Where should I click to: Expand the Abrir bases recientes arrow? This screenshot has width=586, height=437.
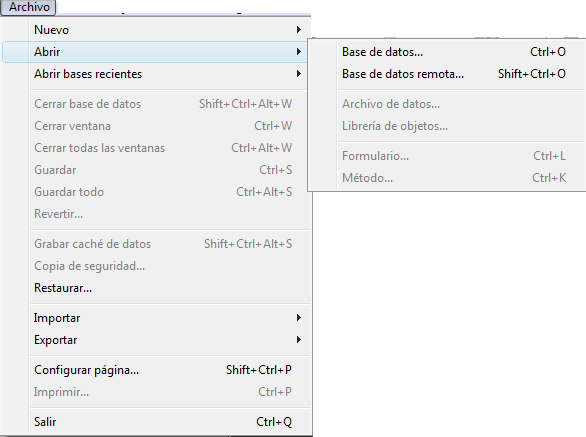(299, 74)
